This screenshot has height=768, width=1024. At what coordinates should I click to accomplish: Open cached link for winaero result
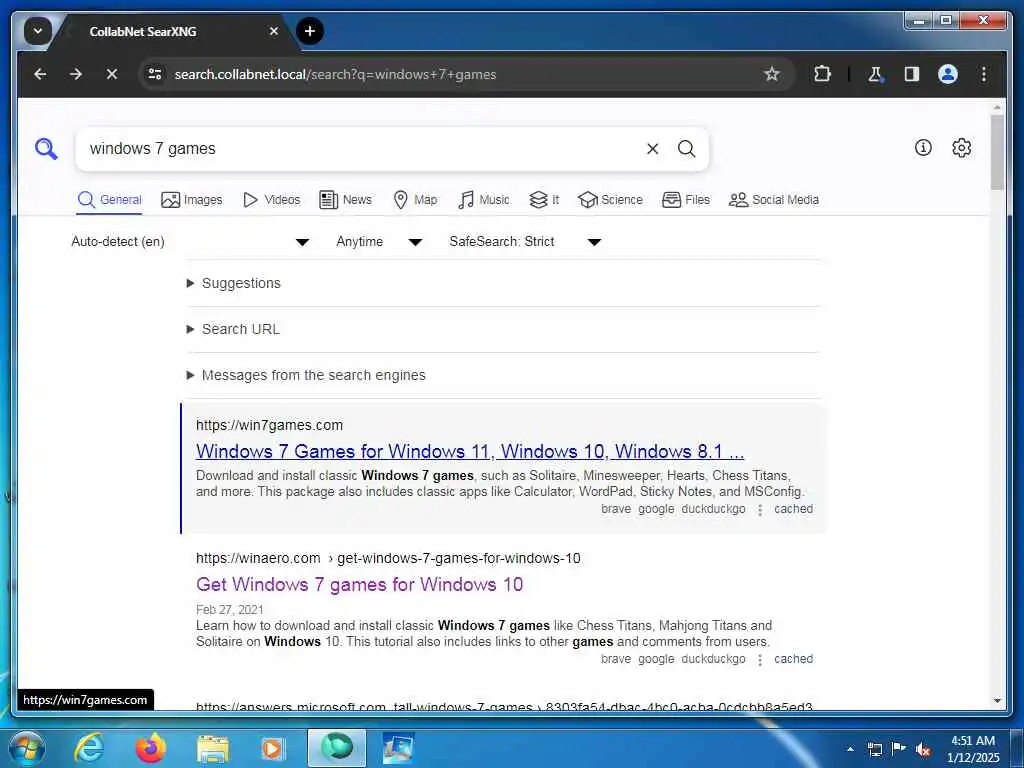pyautogui.click(x=793, y=659)
